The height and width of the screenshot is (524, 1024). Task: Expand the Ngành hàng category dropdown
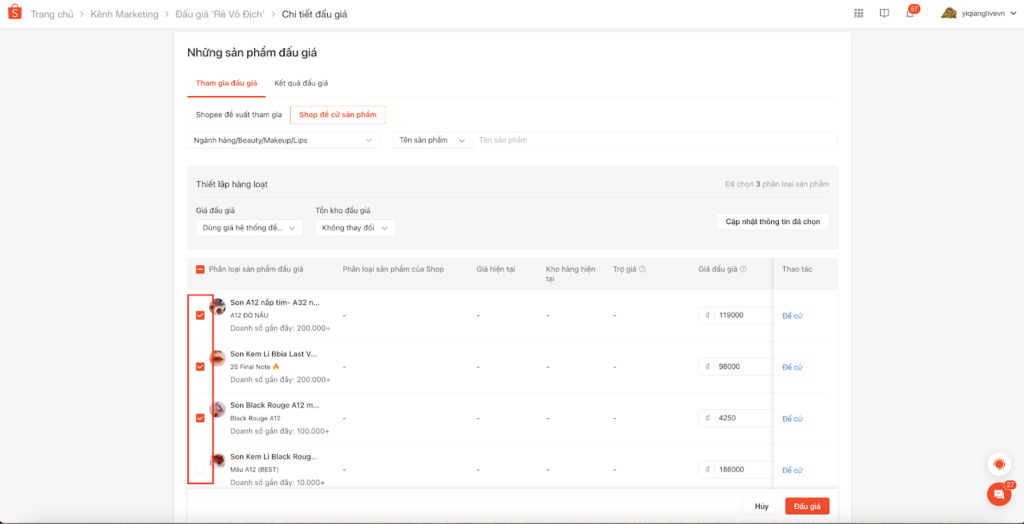coord(283,141)
